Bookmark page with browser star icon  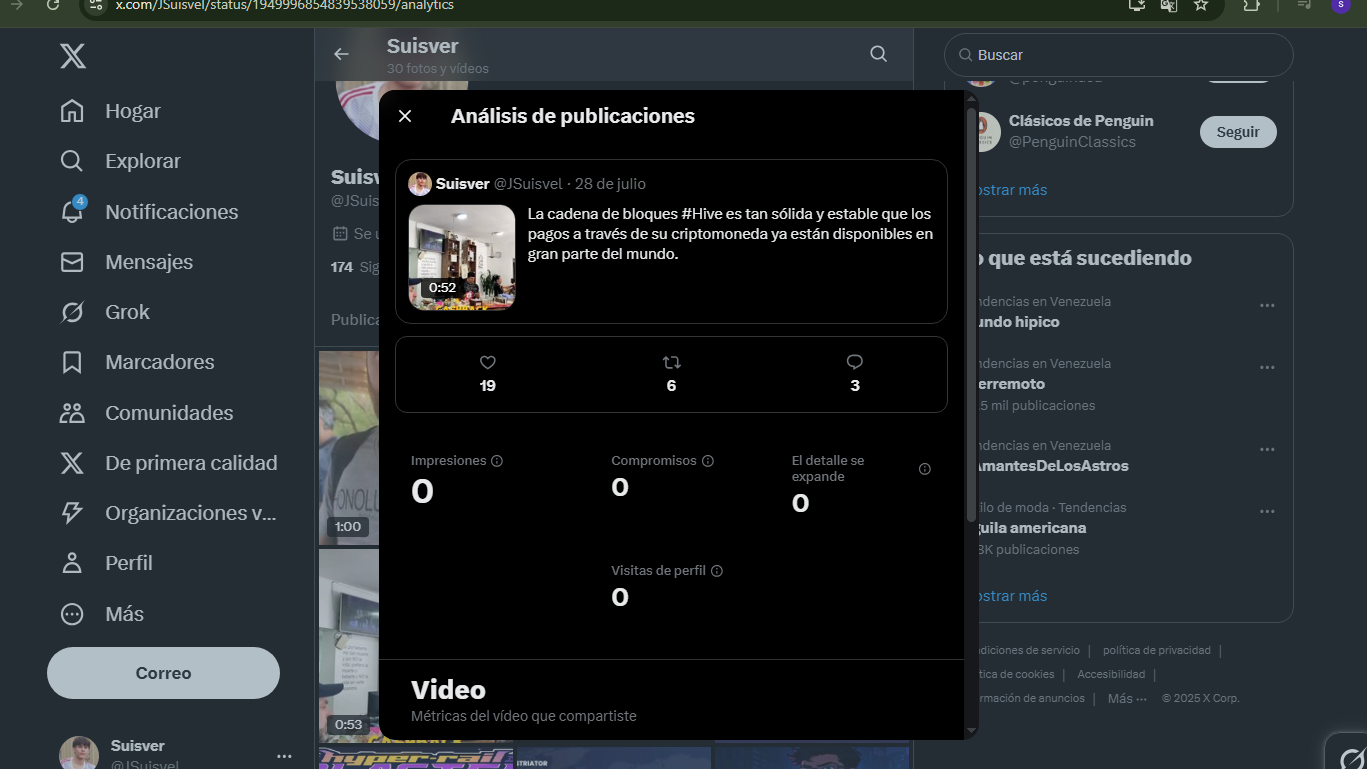[x=1201, y=5]
